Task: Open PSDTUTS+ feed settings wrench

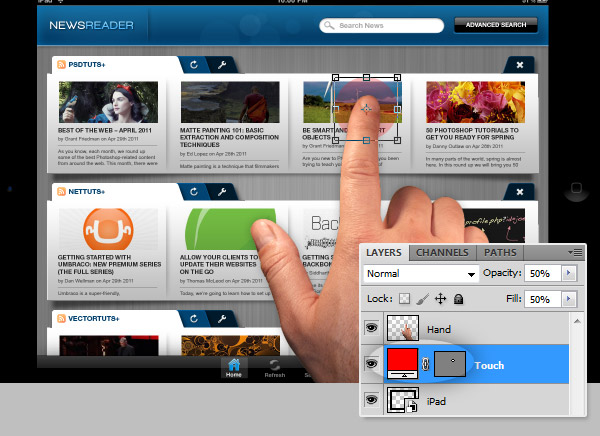Action: tap(222, 65)
